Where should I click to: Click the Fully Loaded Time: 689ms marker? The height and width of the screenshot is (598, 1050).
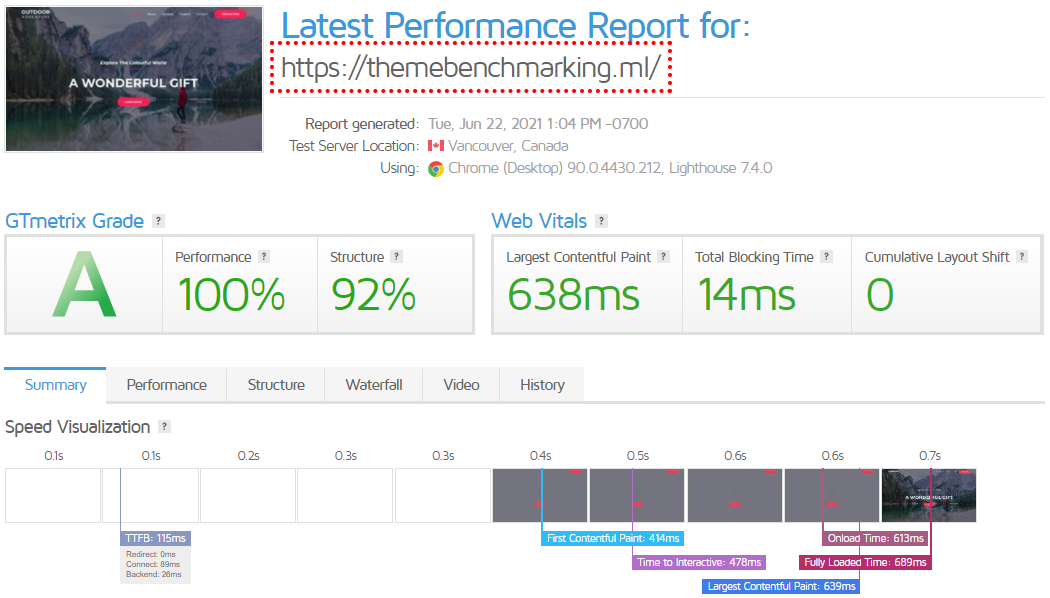[x=865, y=563]
